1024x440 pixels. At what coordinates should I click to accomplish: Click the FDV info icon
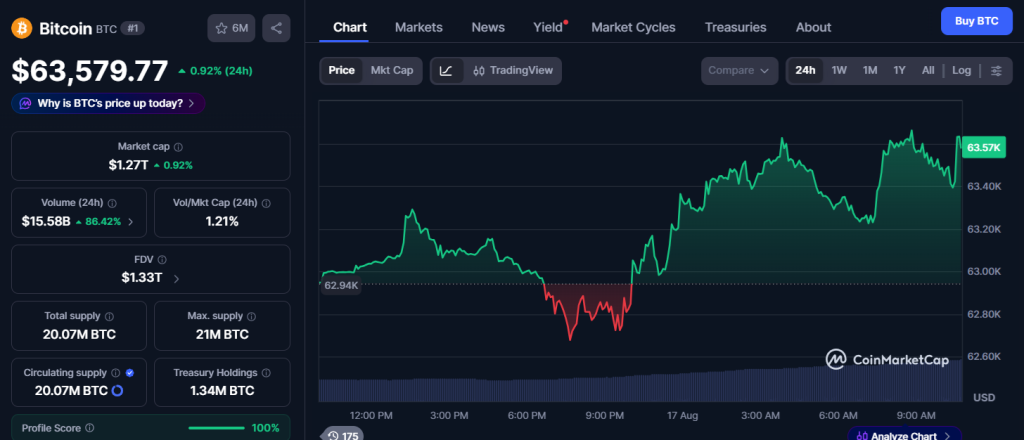tap(162, 260)
